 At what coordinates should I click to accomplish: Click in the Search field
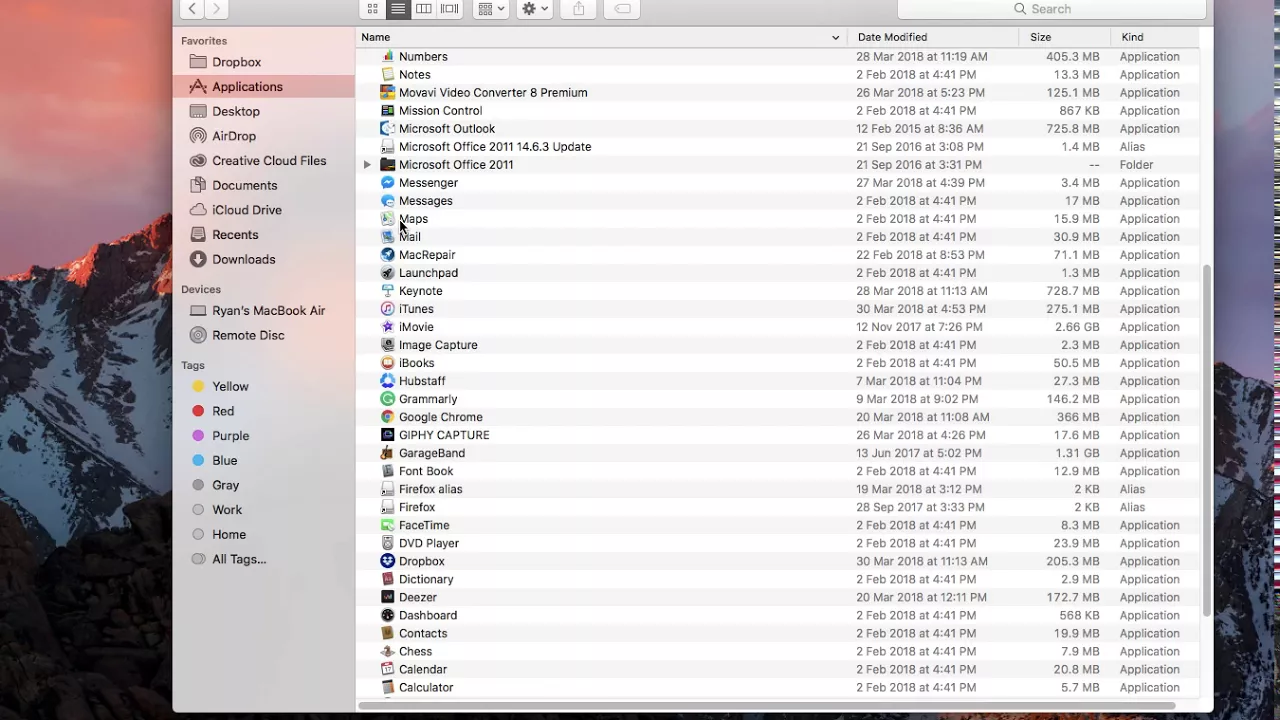pyautogui.click(x=1051, y=9)
